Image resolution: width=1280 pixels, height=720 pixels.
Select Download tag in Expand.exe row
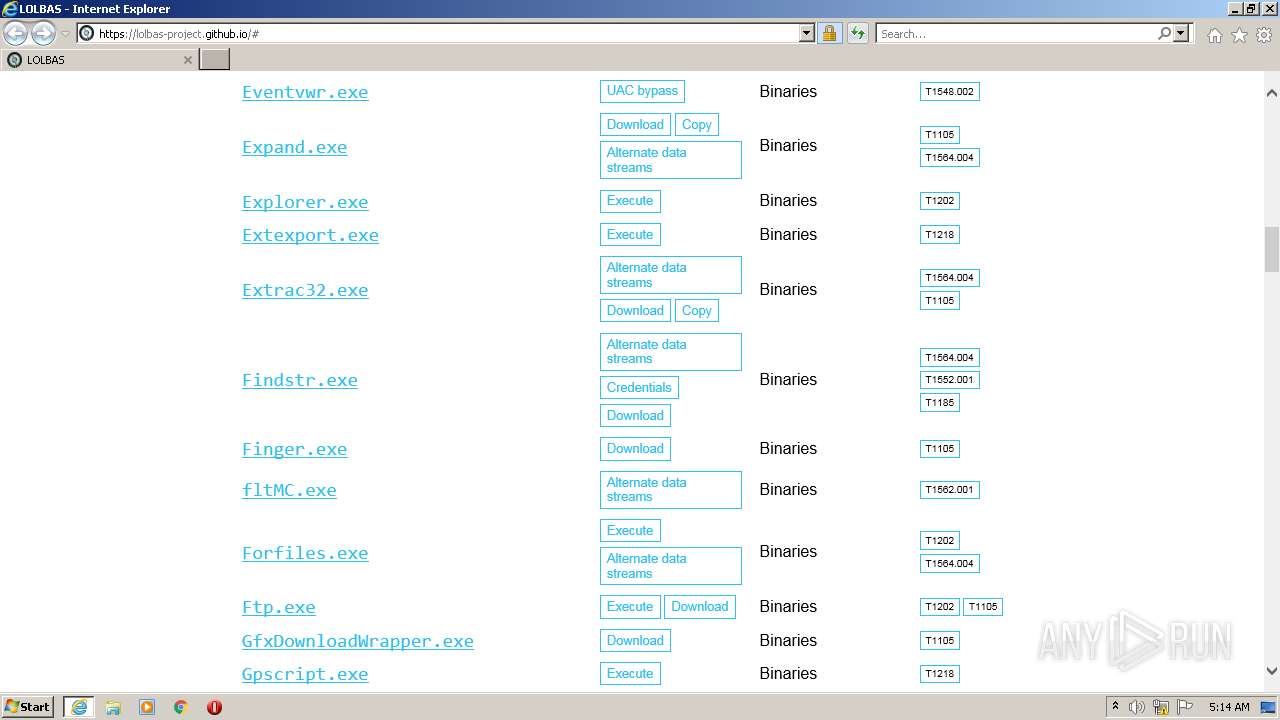635,125
